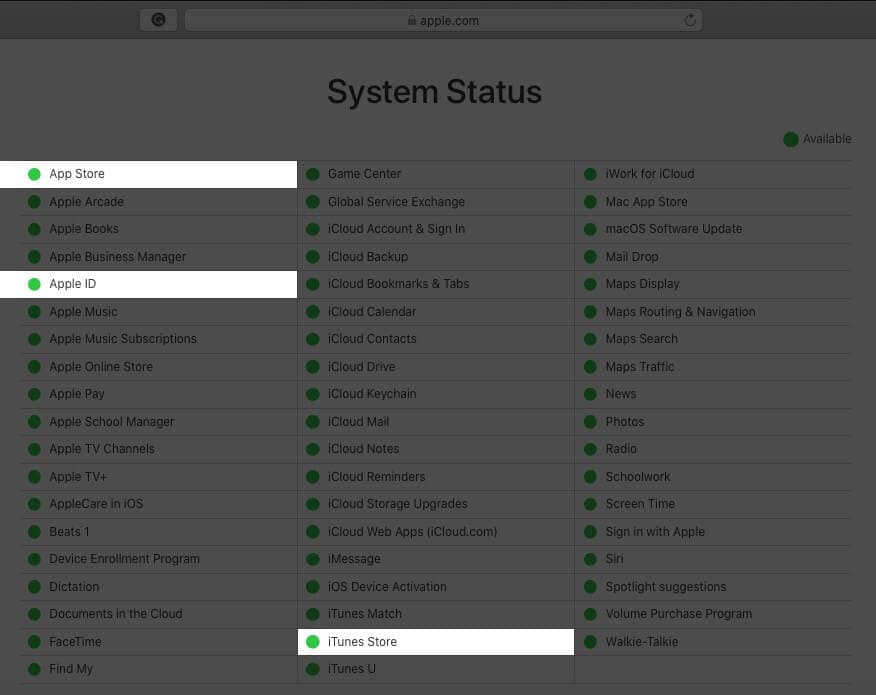Click green dot next to iTunes U
This screenshot has width=876, height=695.
tap(313, 669)
